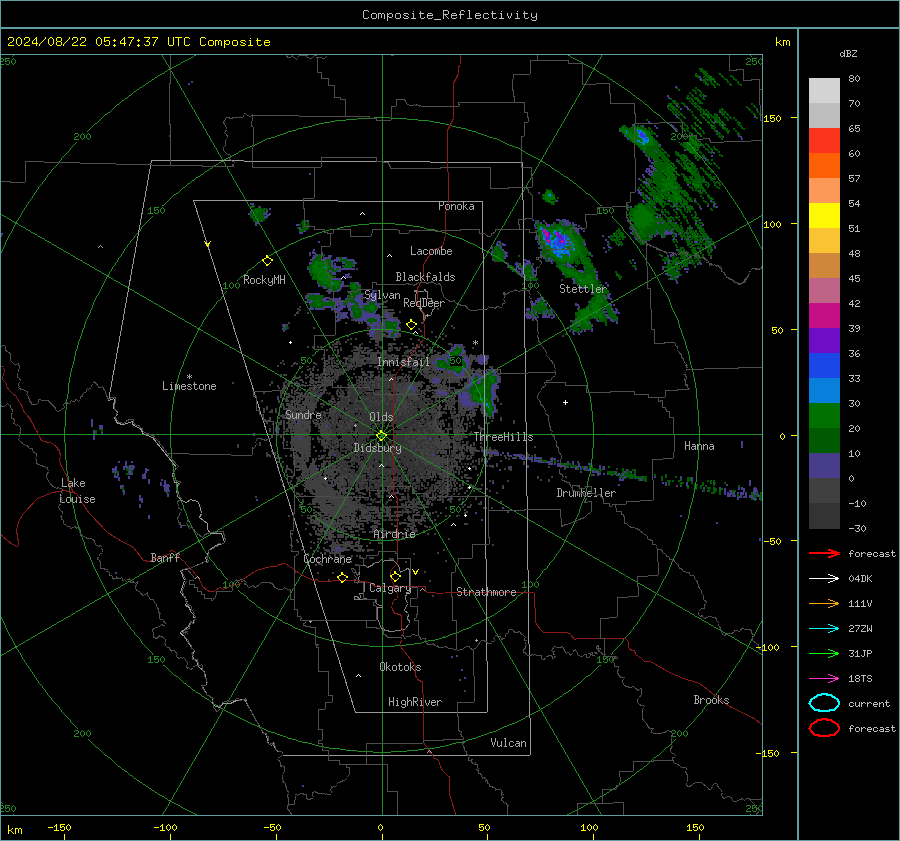Click the green 31JP arrow in legend
900x841 pixels.
[x=824, y=653]
